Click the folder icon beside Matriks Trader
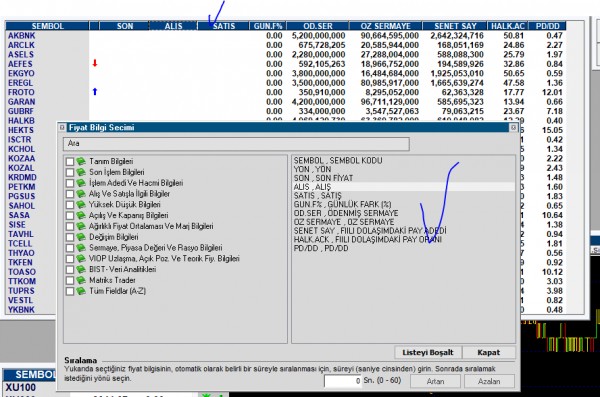 pos(81,280)
